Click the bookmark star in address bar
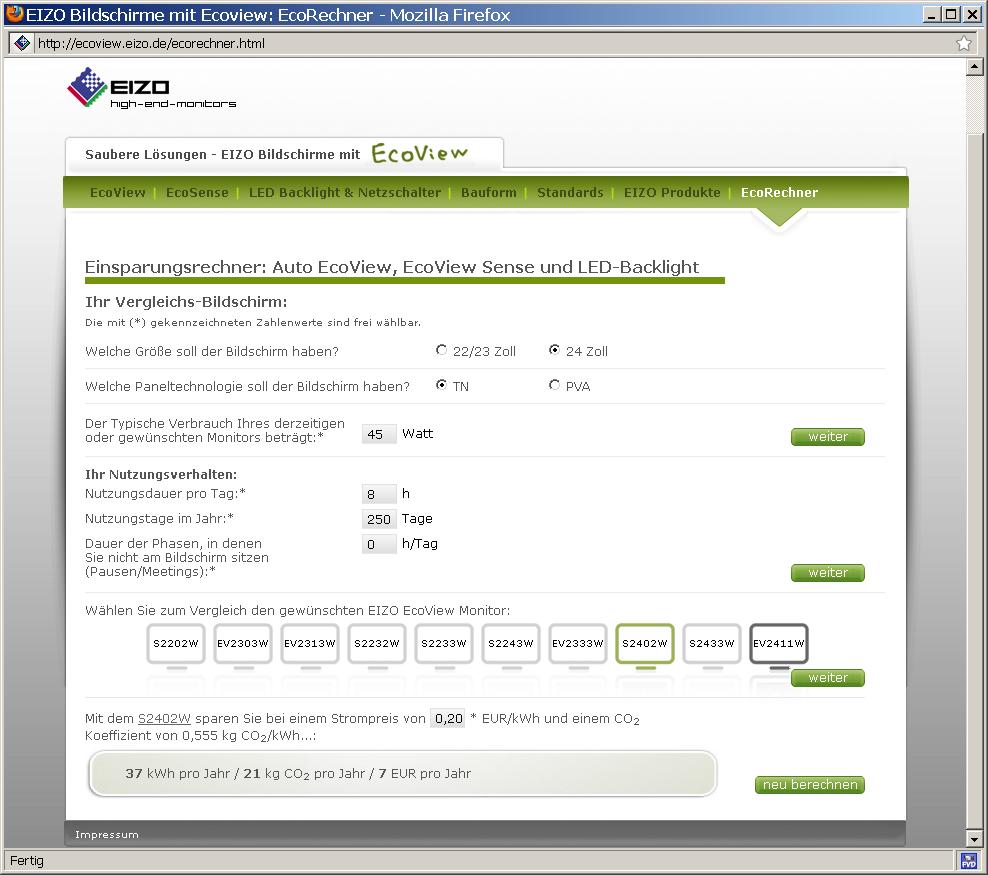The width and height of the screenshot is (988, 875). click(963, 43)
